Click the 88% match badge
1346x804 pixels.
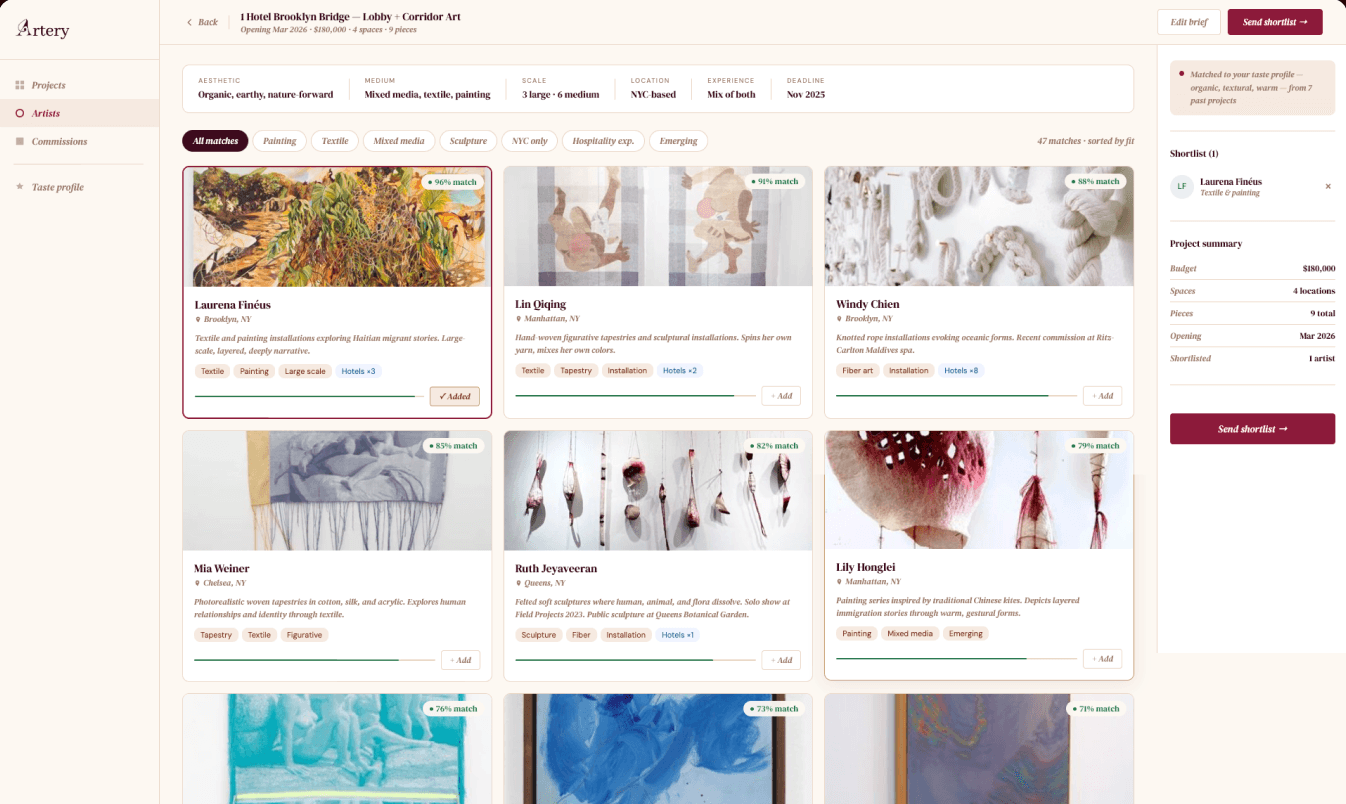point(1095,182)
